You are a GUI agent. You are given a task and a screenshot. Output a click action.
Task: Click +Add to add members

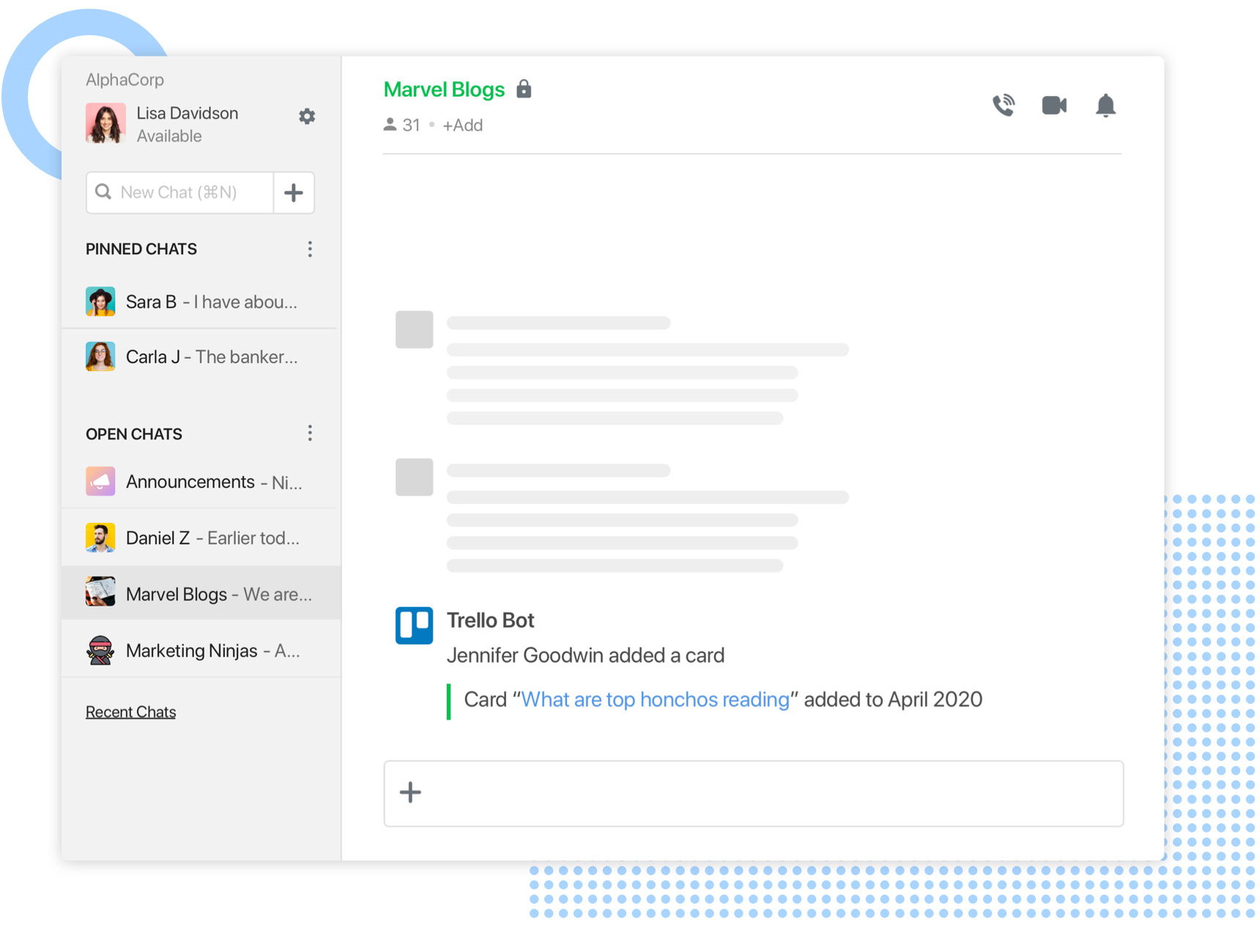[462, 125]
